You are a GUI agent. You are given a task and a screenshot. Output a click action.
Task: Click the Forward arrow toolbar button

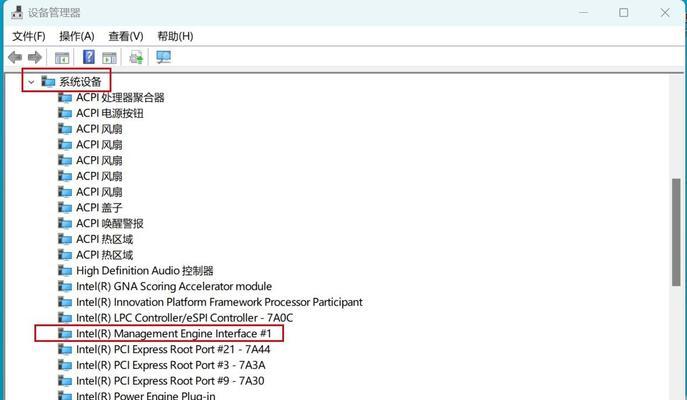coord(35,57)
